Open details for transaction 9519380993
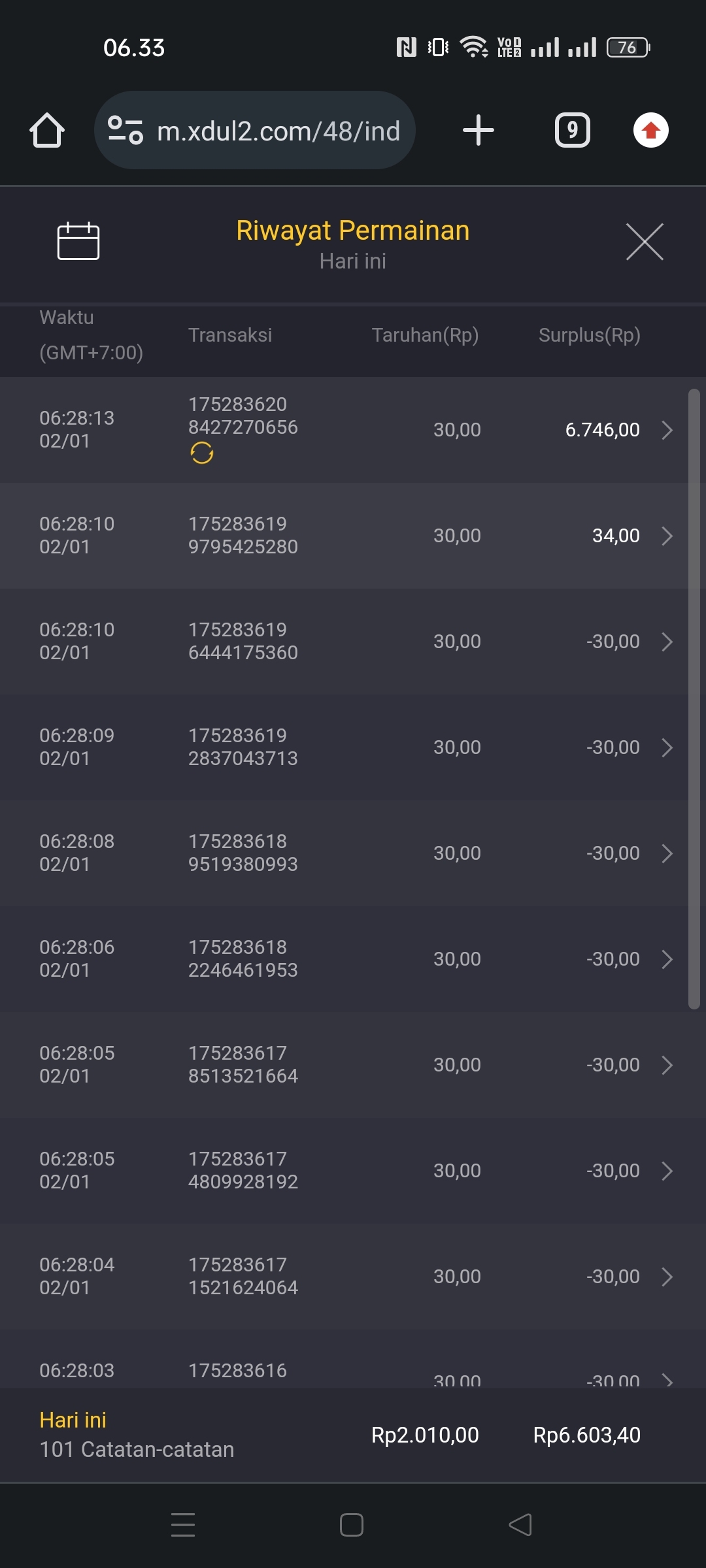Screen dimensions: 706x1568 pos(667,853)
